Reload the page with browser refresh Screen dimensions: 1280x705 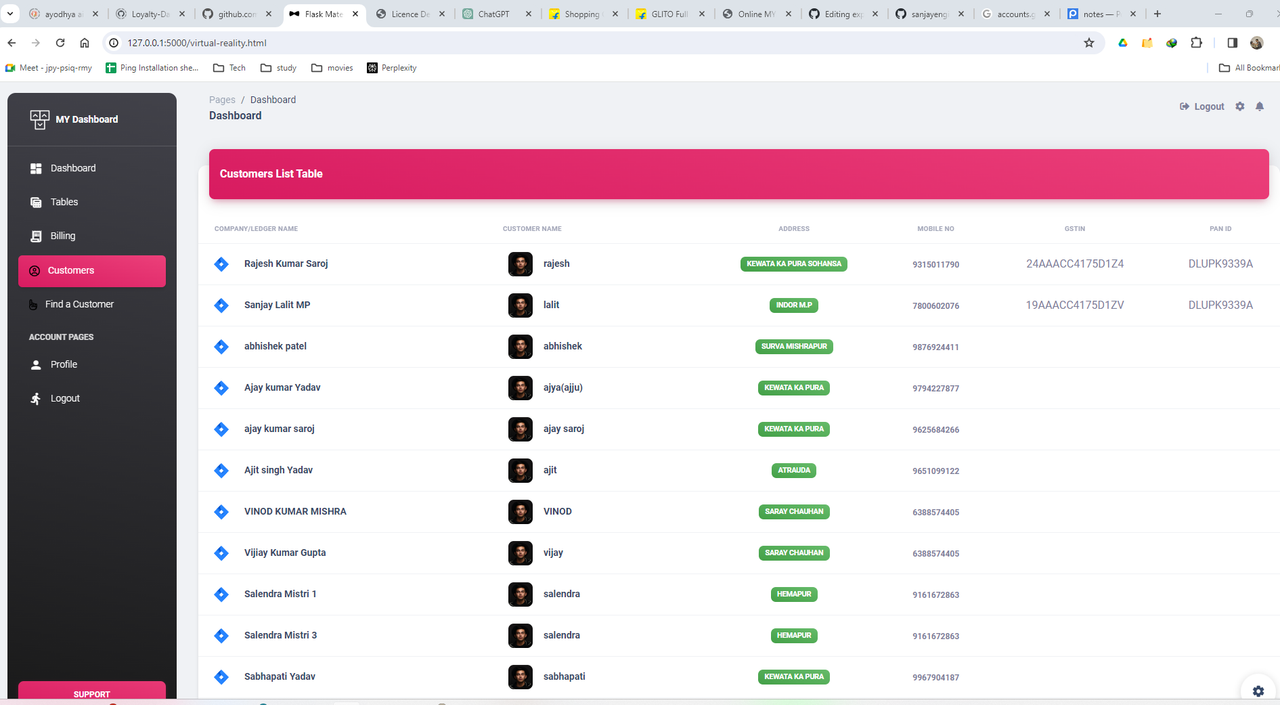pyautogui.click(x=60, y=43)
